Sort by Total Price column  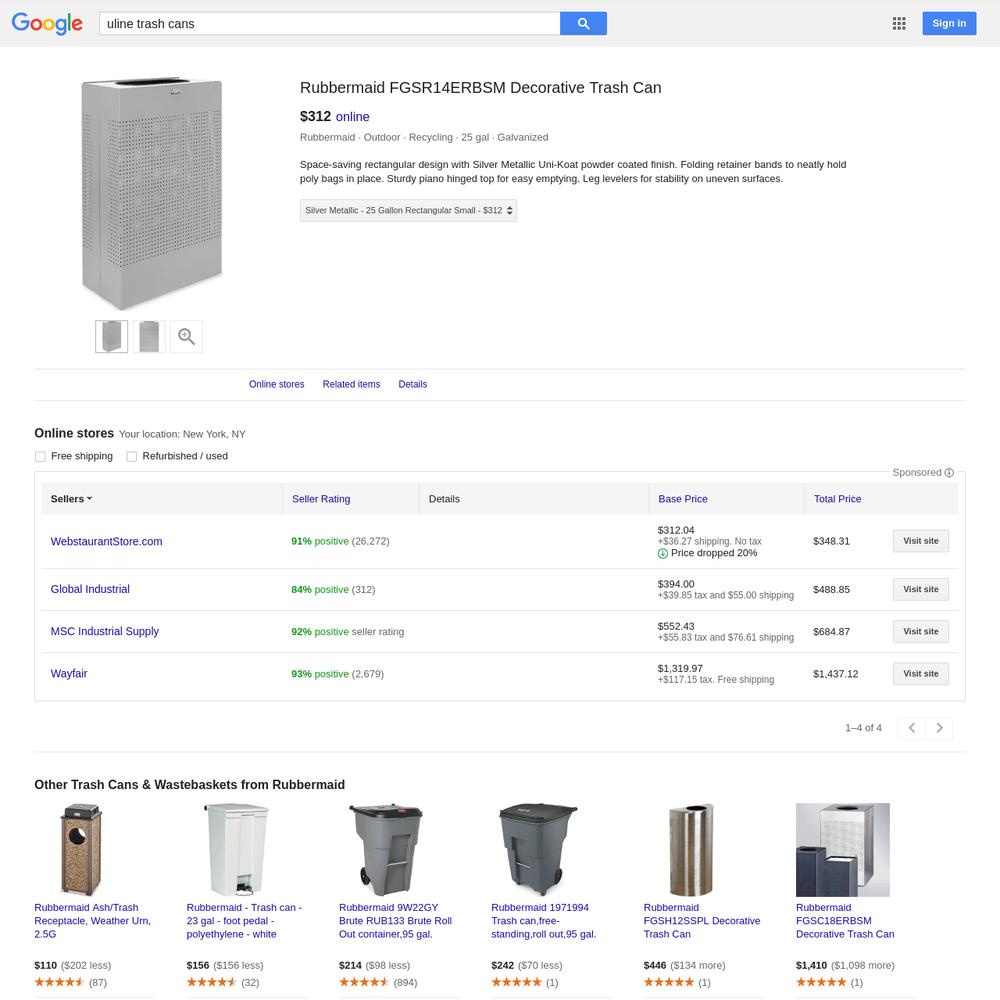(x=837, y=499)
